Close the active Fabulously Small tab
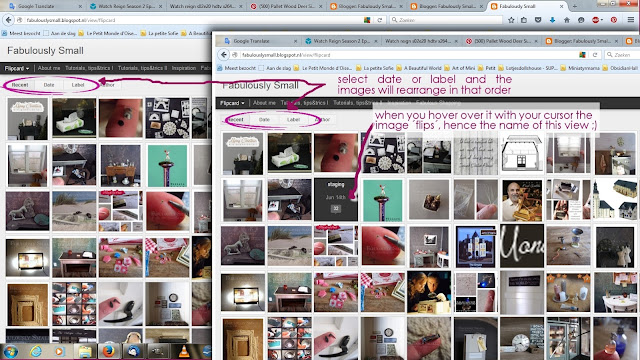 point(562,6)
